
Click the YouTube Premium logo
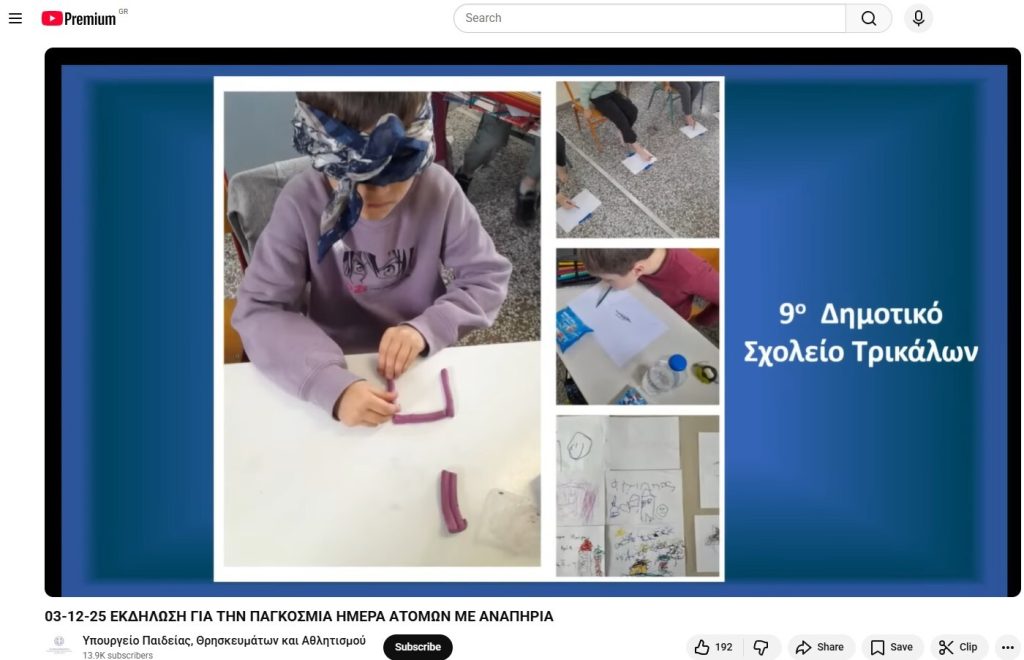click(x=80, y=18)
